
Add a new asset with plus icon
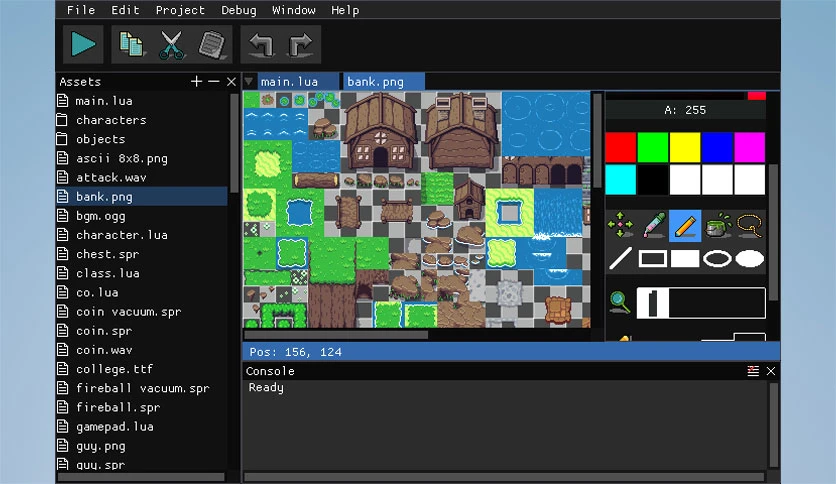click(x=196, y=82)
